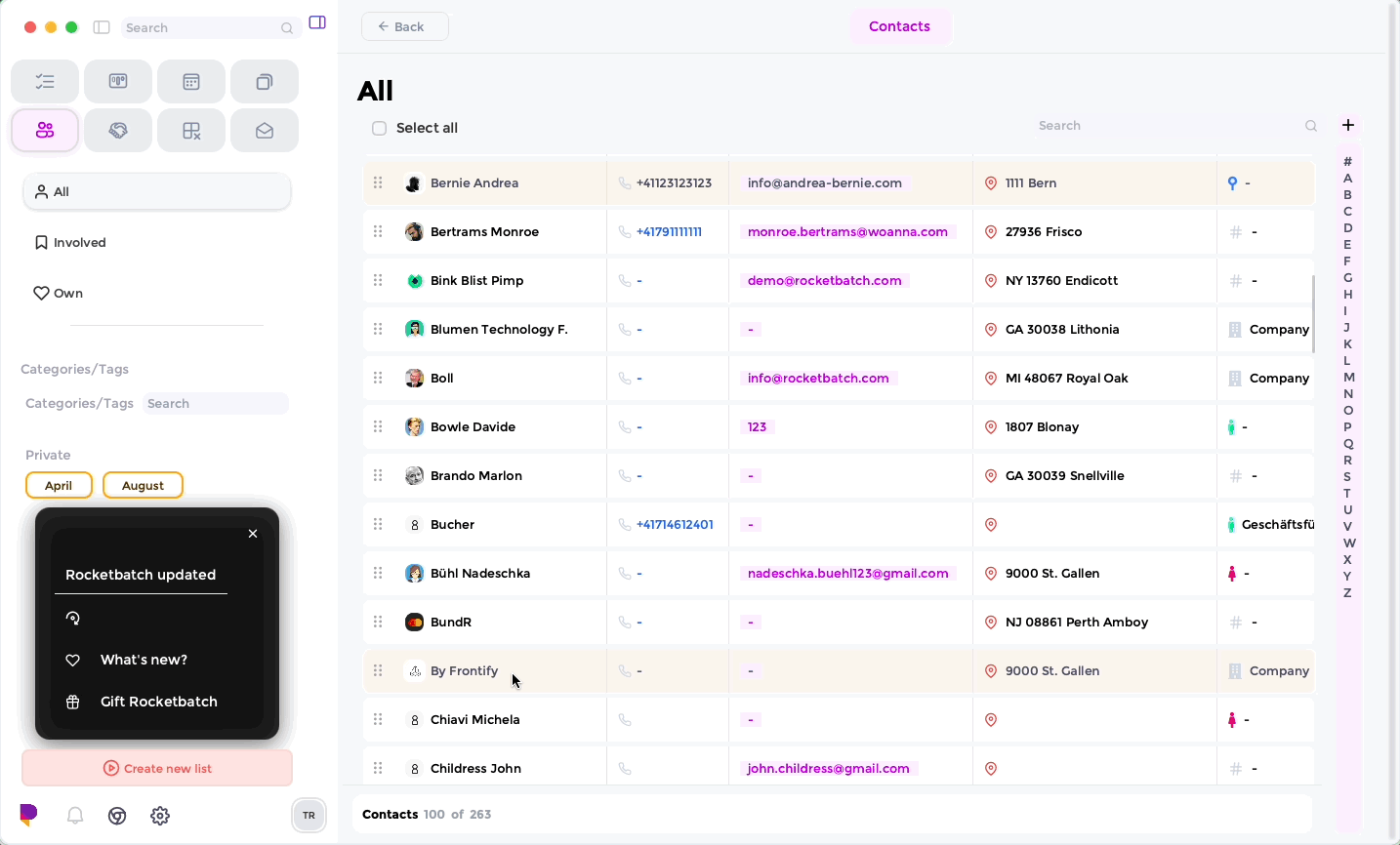Open the calendar view icon
Viewport: 1400px width, 845px height.
pyautogui.click(x=191, y=82)
